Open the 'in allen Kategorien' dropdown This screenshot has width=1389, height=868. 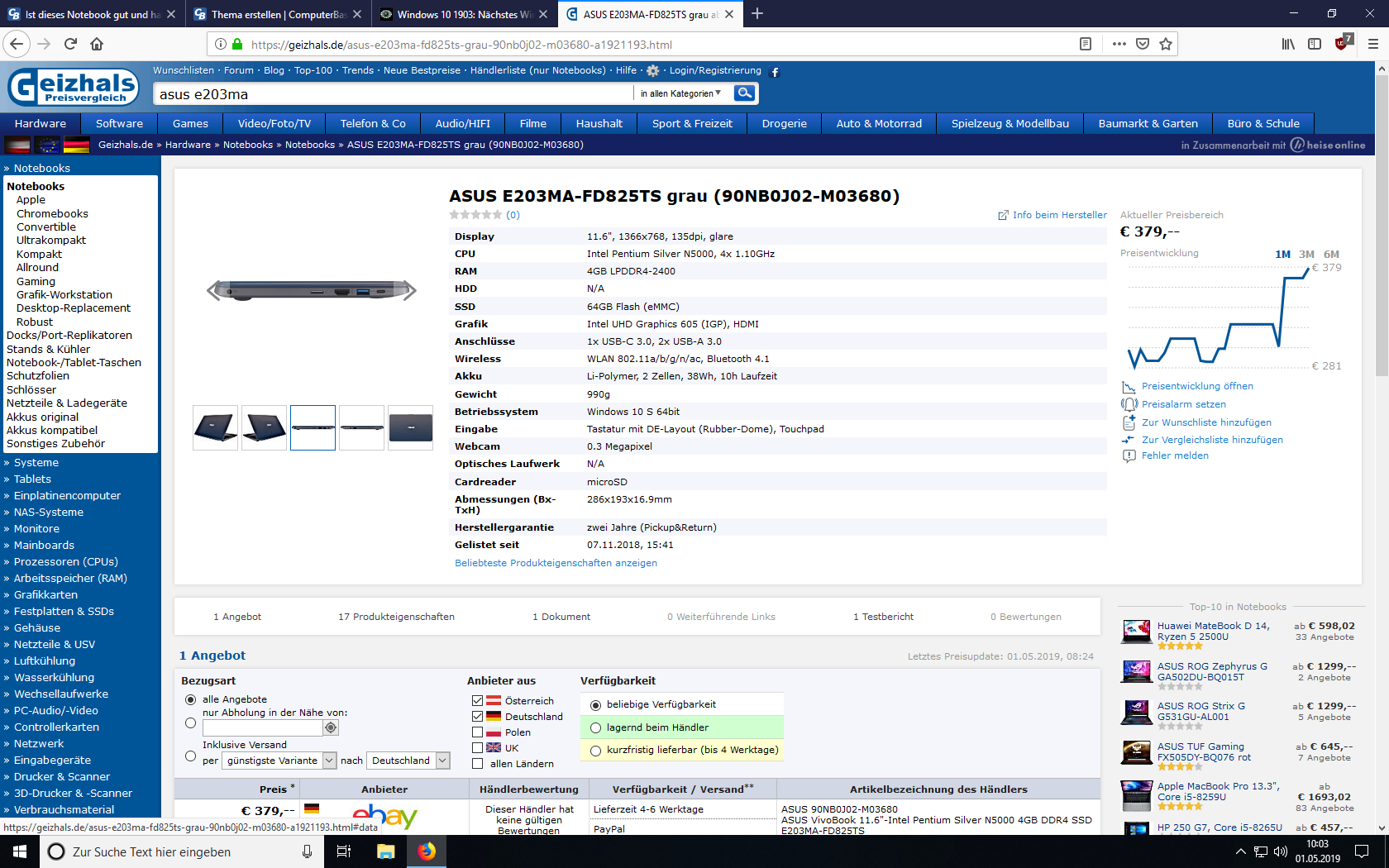(x=680, y=93)
